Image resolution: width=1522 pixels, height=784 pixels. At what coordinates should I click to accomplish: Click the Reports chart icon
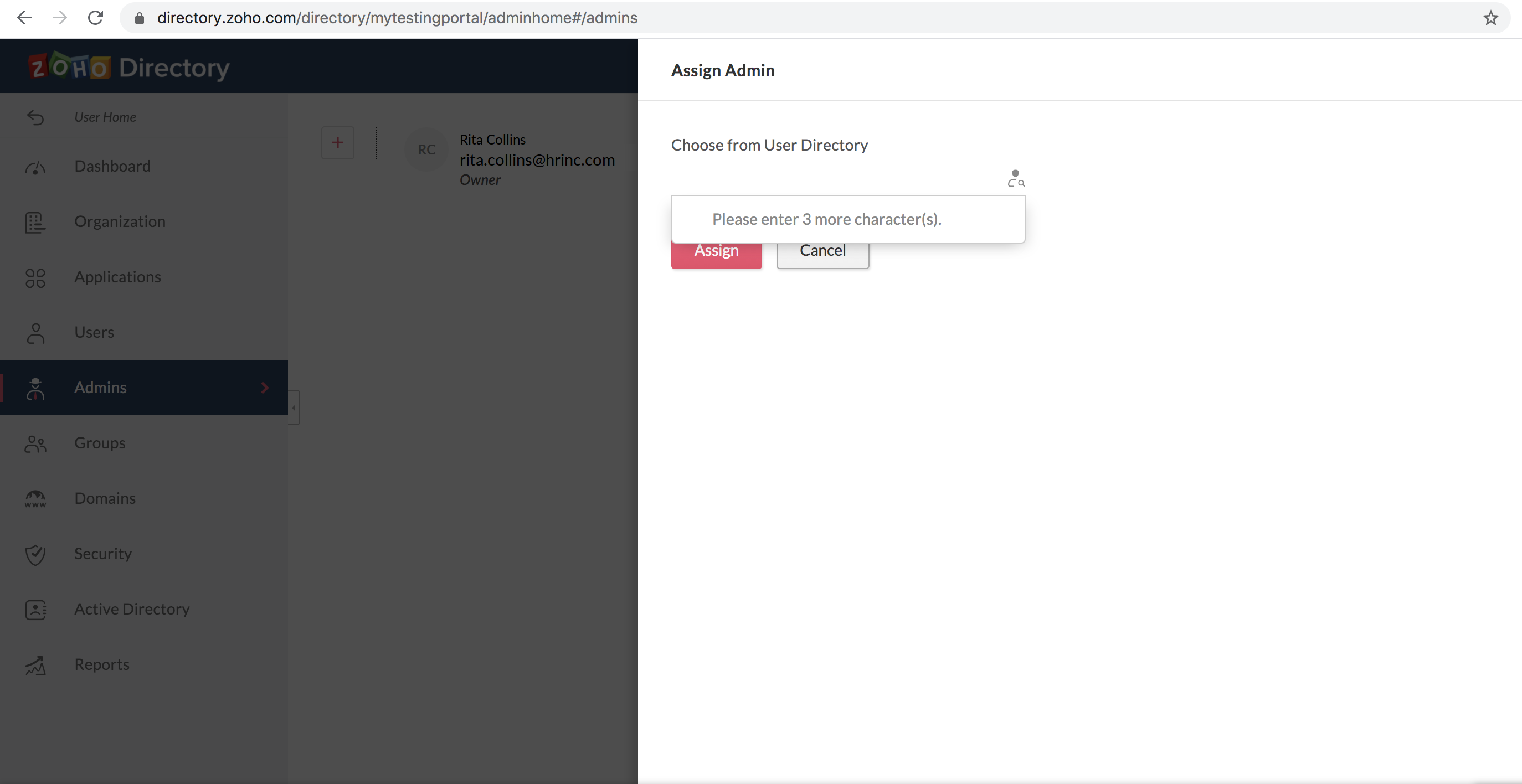coord(35,666)
